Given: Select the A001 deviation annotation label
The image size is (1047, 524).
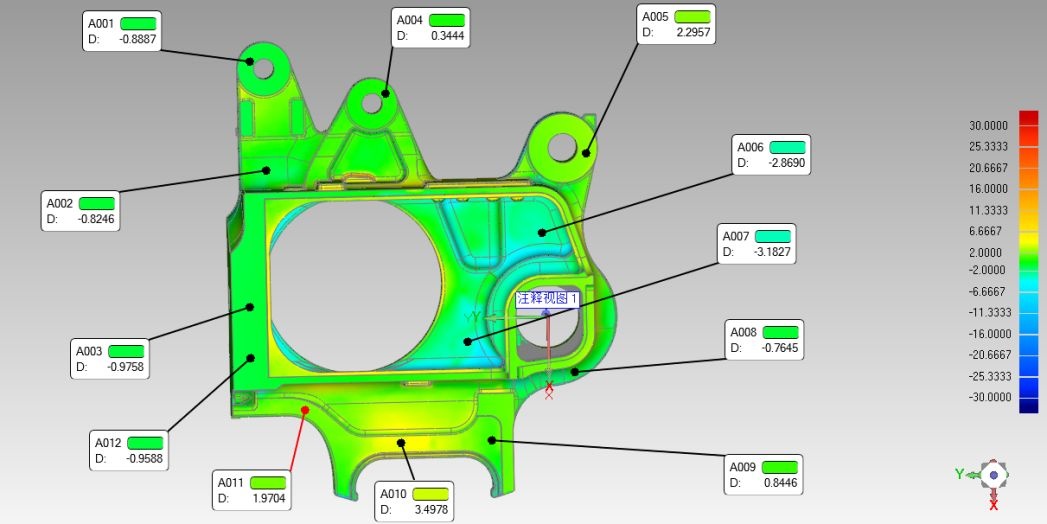Looking at the screenshot, I should click(122, 31).
